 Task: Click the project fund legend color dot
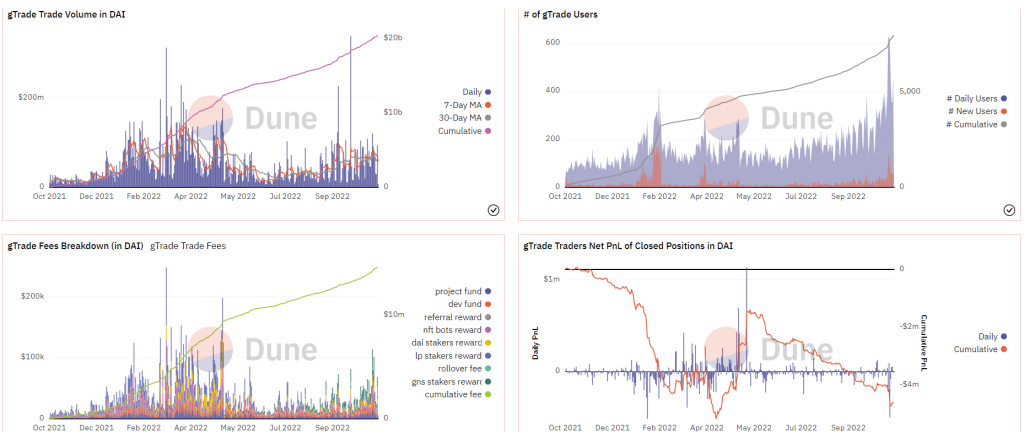488,291
